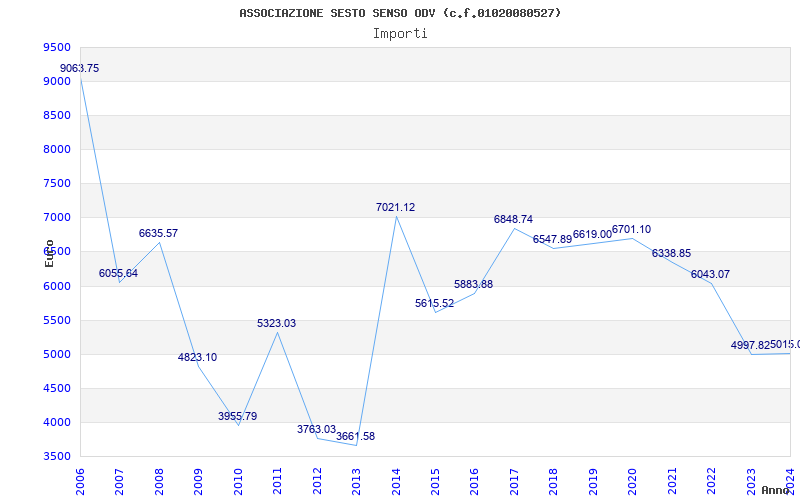
Task: Click the x-axis year 2010
Action: 238,482
